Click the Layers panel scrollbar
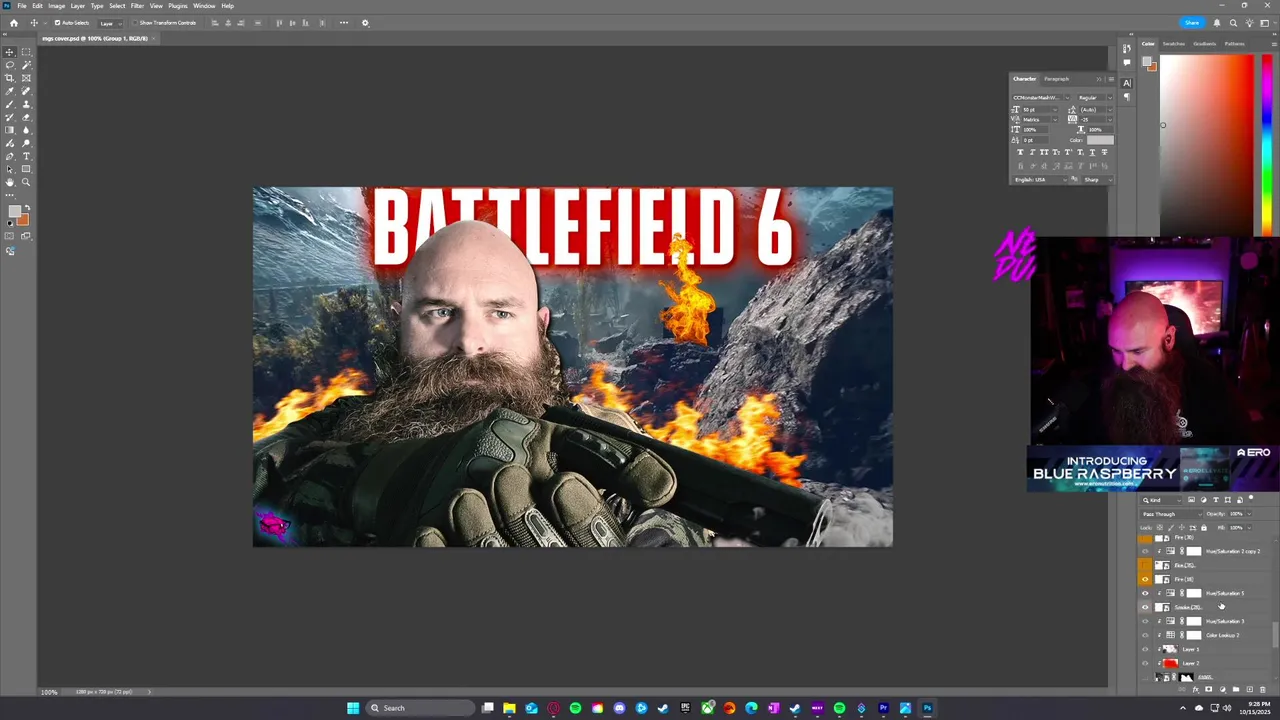Image resolution: width=1280 pixels, height=720 pixels. [1275, 635]
